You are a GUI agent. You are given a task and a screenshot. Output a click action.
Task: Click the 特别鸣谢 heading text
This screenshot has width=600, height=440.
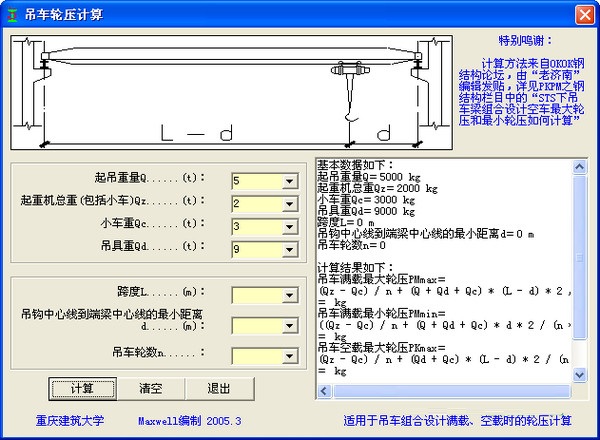(525, 41)
